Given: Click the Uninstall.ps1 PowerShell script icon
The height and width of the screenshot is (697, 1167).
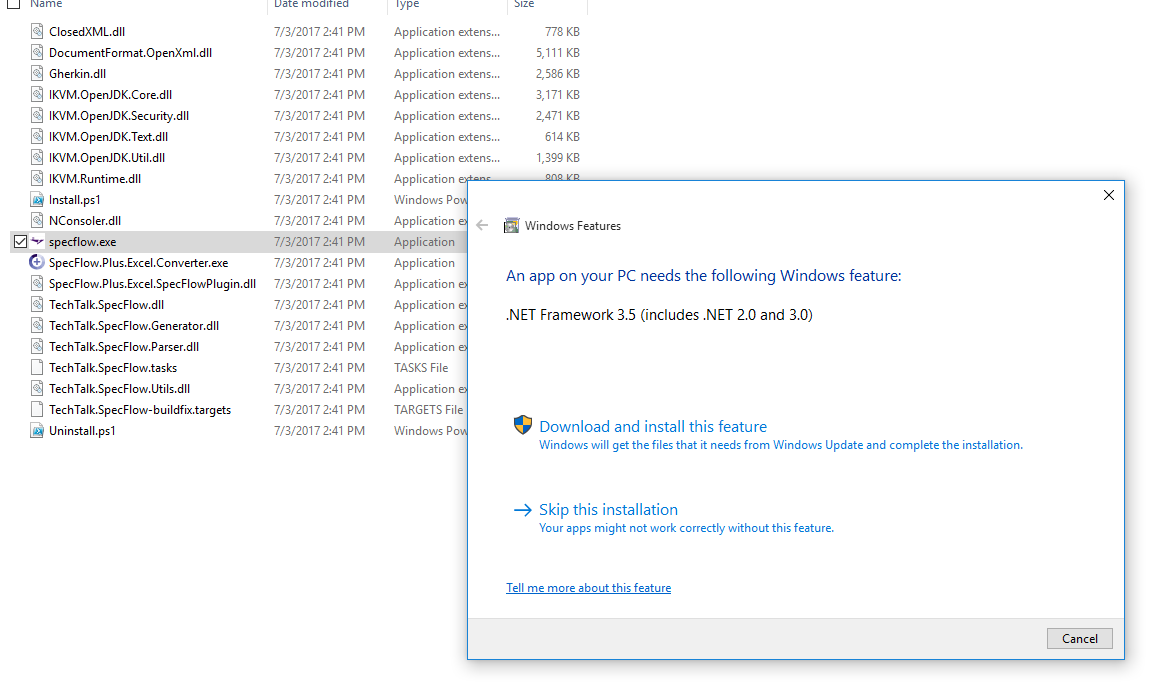Looking at the screenshot, I should (35, 430).
